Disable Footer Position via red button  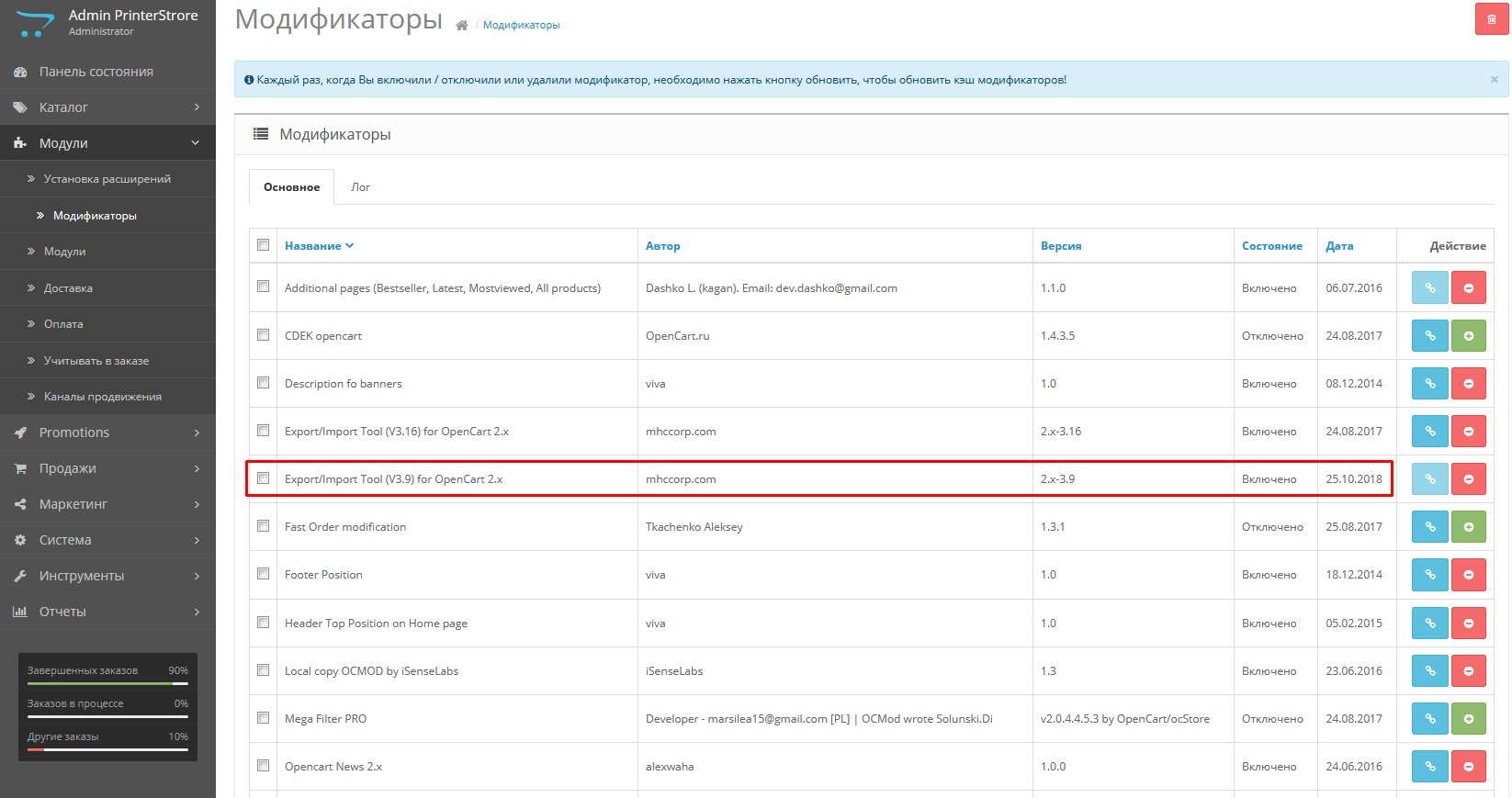point(1468,574)
